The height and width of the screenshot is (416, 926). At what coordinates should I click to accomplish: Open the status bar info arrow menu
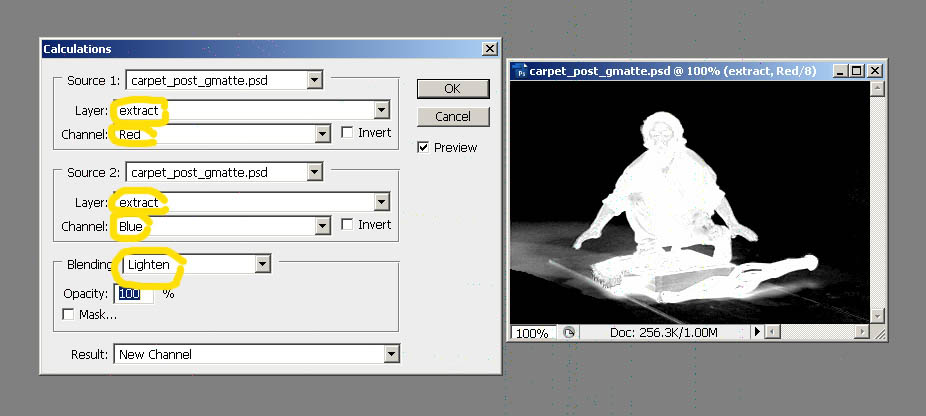[757, 332]
